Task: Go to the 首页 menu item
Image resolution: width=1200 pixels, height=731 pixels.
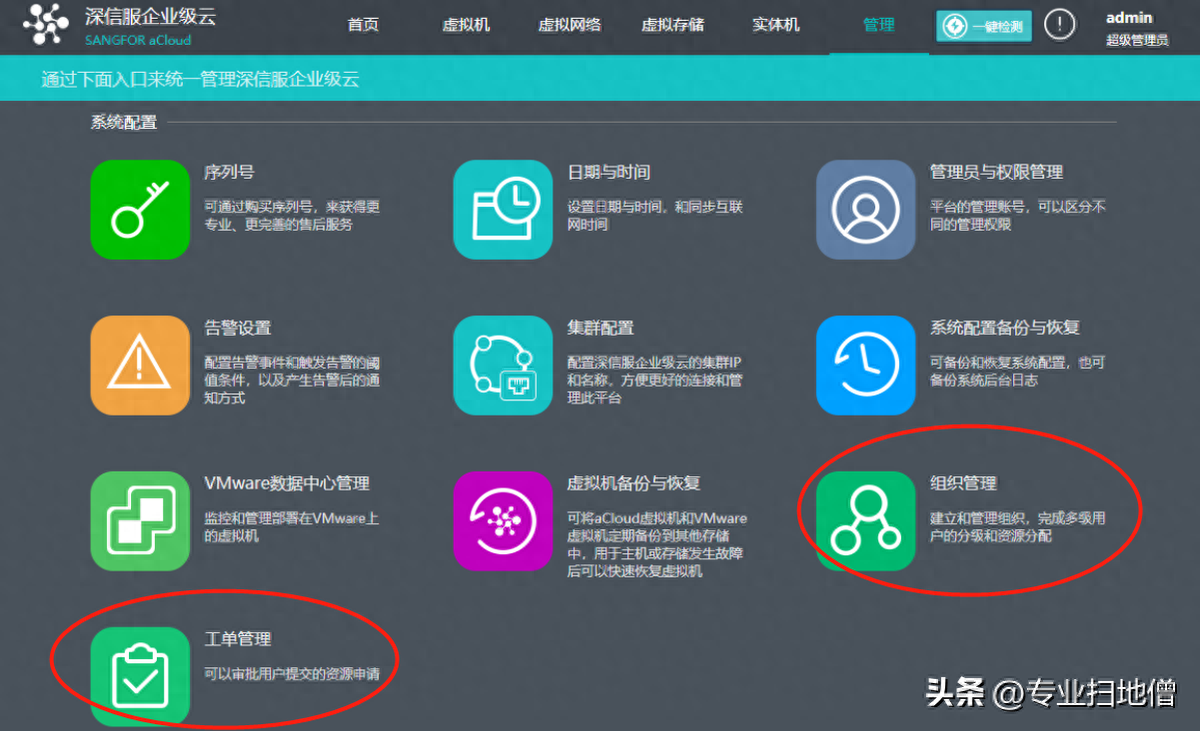Action: coord(363,27)
